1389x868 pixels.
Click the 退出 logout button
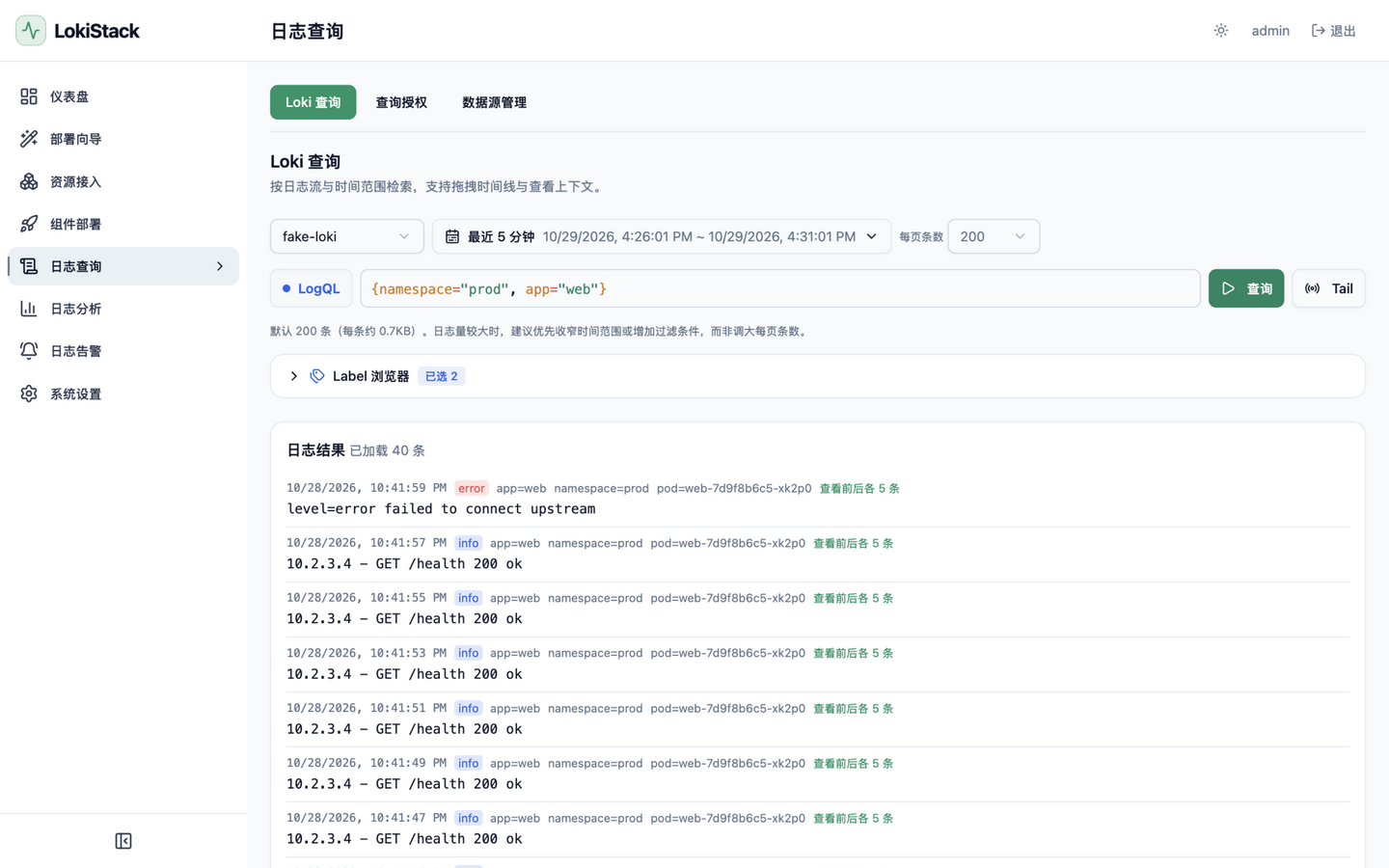tap(1334, 31)
